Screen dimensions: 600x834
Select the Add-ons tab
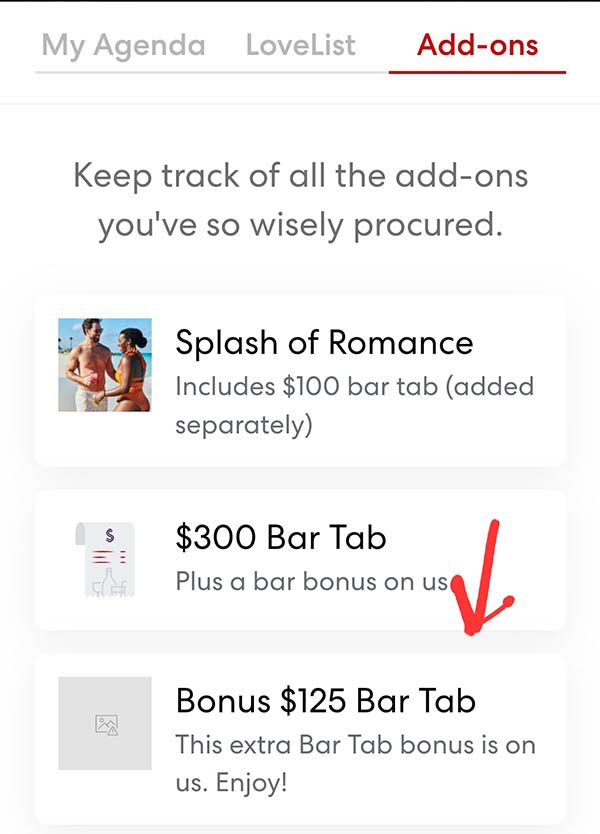click(x=477, y=45)
